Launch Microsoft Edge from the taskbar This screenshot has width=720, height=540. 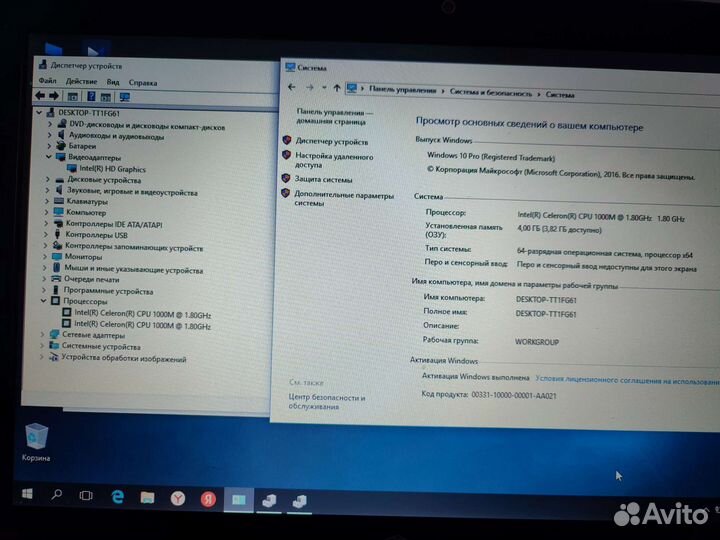[118, 496]
